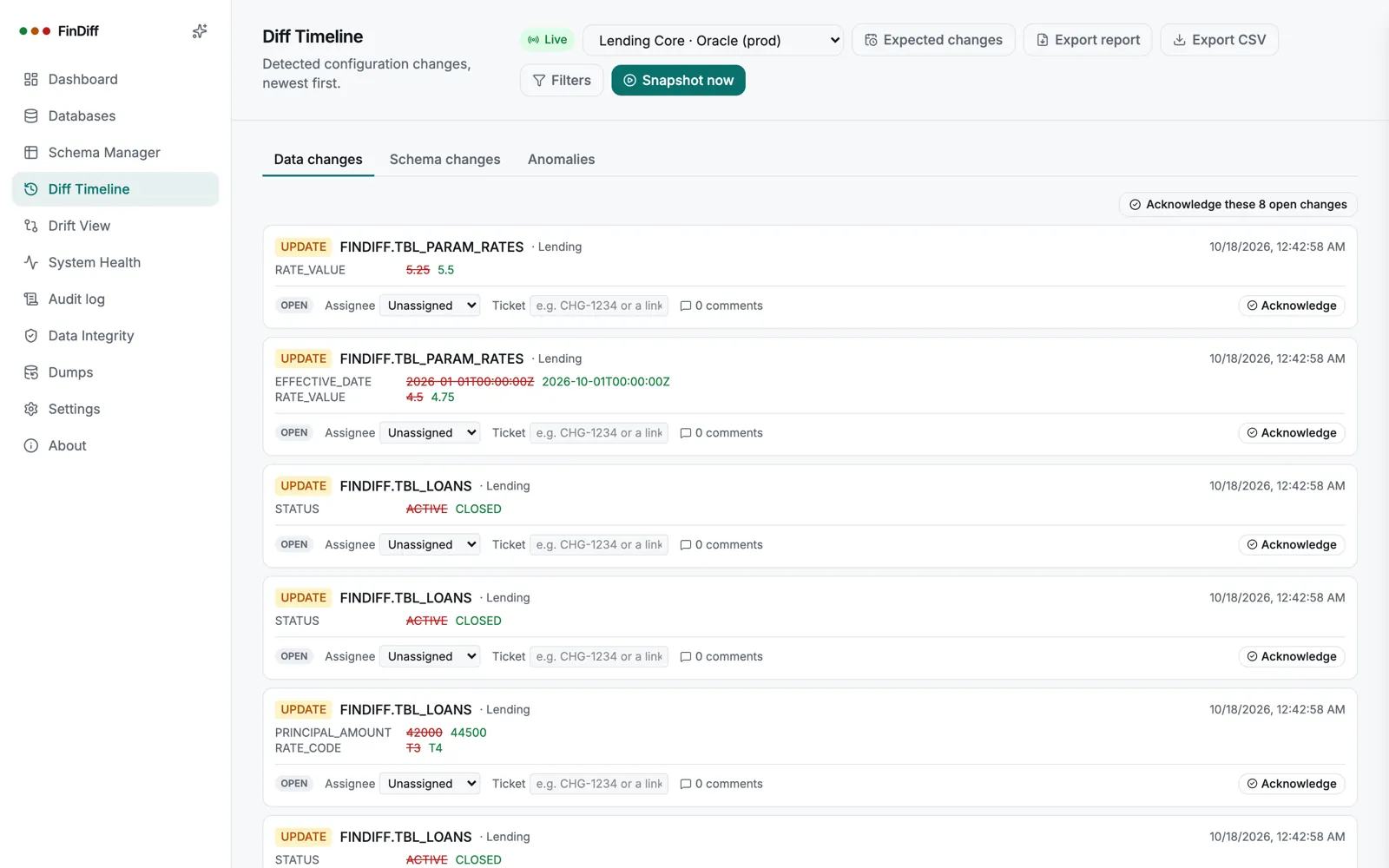
Task: Select the Data changes tab
Action: click(x=319, y=160)
